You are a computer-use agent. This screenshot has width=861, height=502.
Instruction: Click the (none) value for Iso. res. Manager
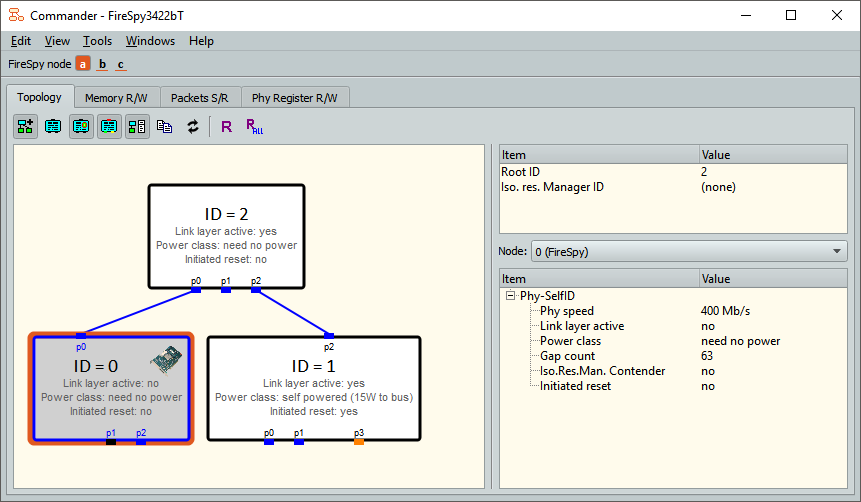tap(718, 187)
